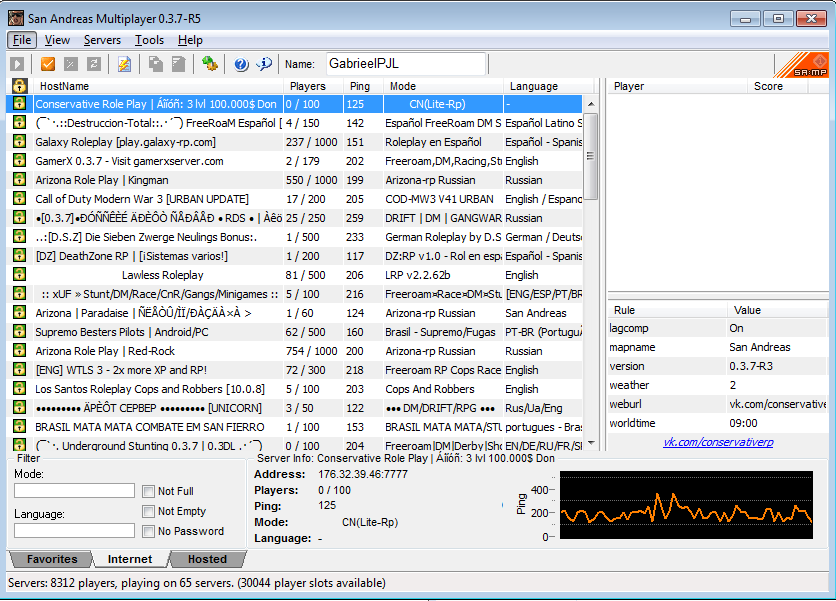This screenshot has width=836, height=601.
Task: Open the View menu
Action: 57,40
